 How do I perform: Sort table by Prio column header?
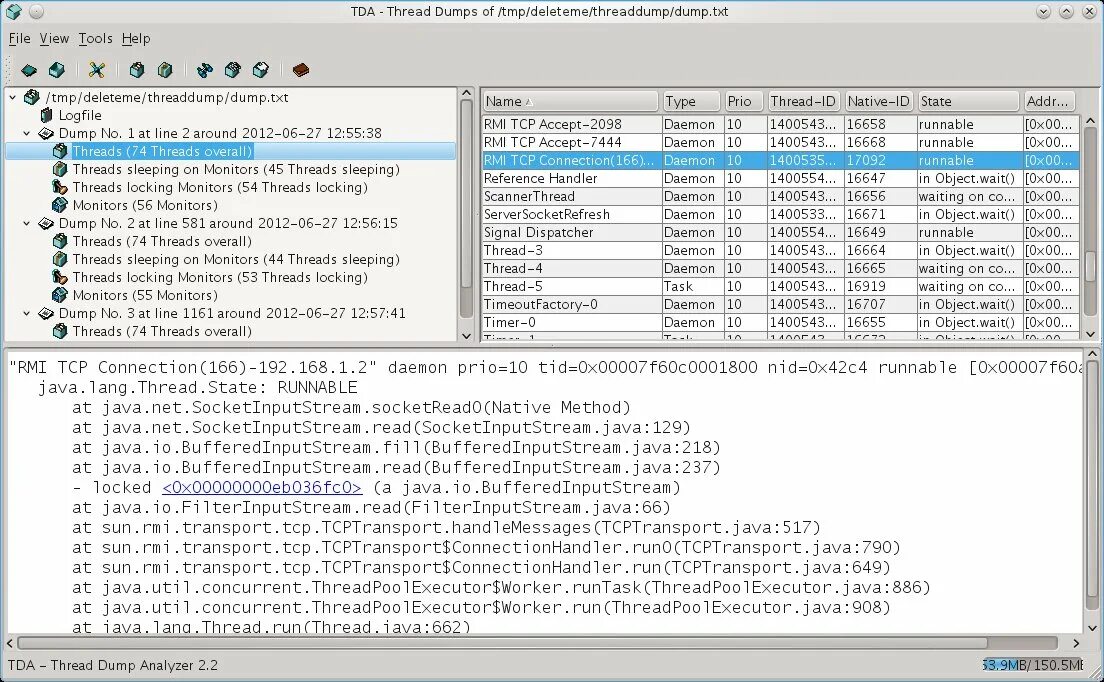[744, 101]
